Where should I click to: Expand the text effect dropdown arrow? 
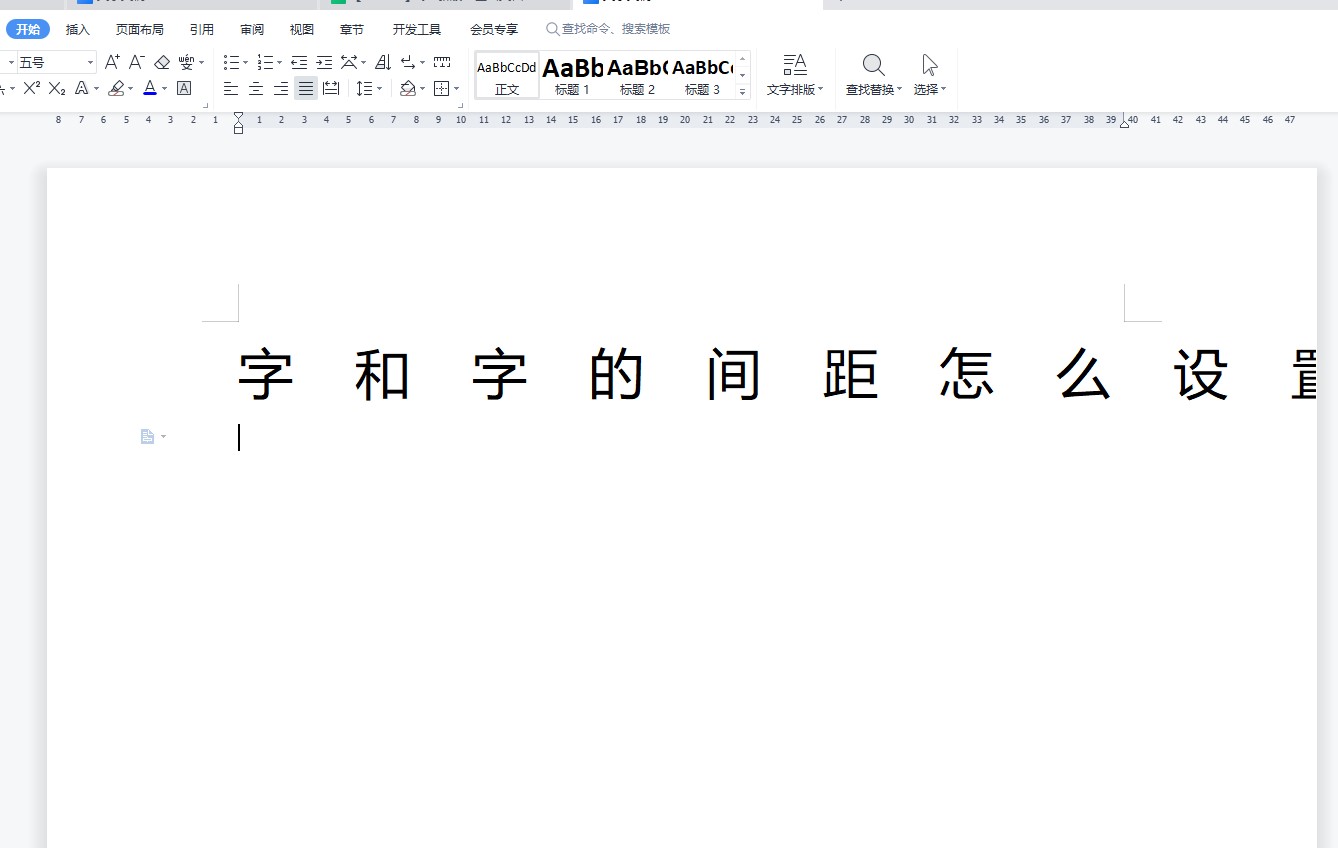(x=97, y=89)
